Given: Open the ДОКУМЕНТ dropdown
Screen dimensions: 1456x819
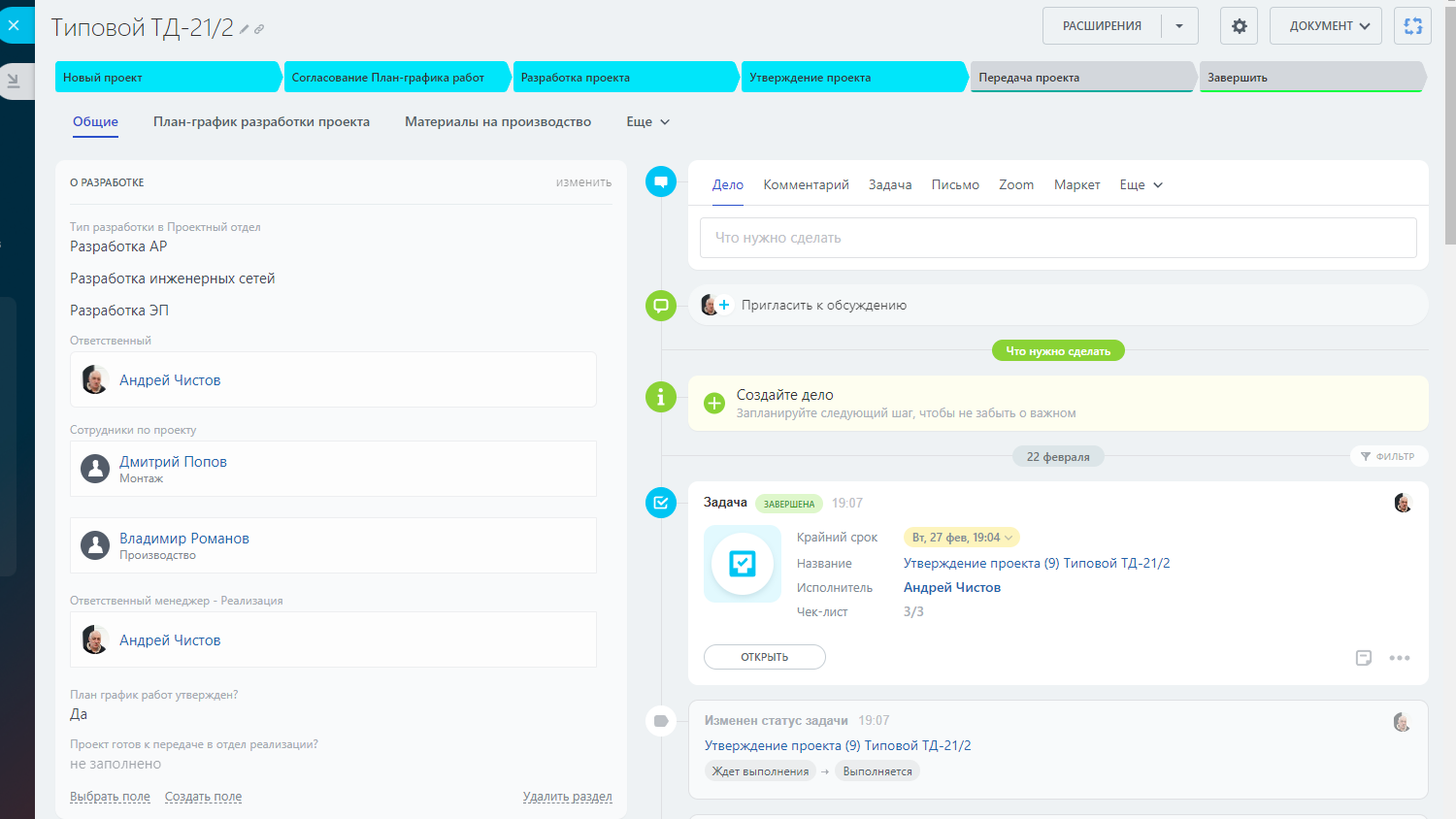Looking at the screenshot, I should click(1329, 26).
